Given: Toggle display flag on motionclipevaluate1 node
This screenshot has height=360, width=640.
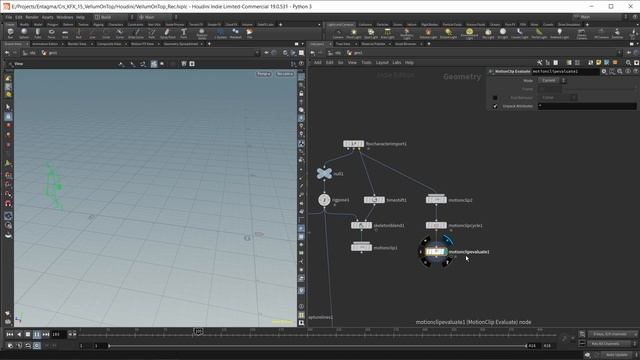Looking at the screenshot, I should 447,241.
